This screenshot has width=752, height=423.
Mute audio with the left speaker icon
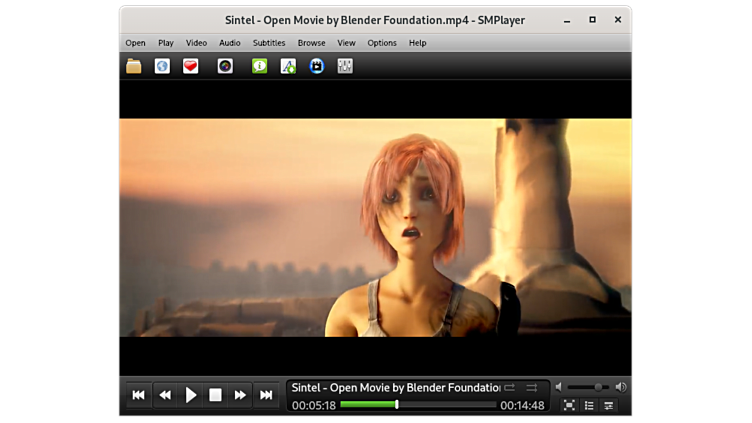[x=560, y=387]
